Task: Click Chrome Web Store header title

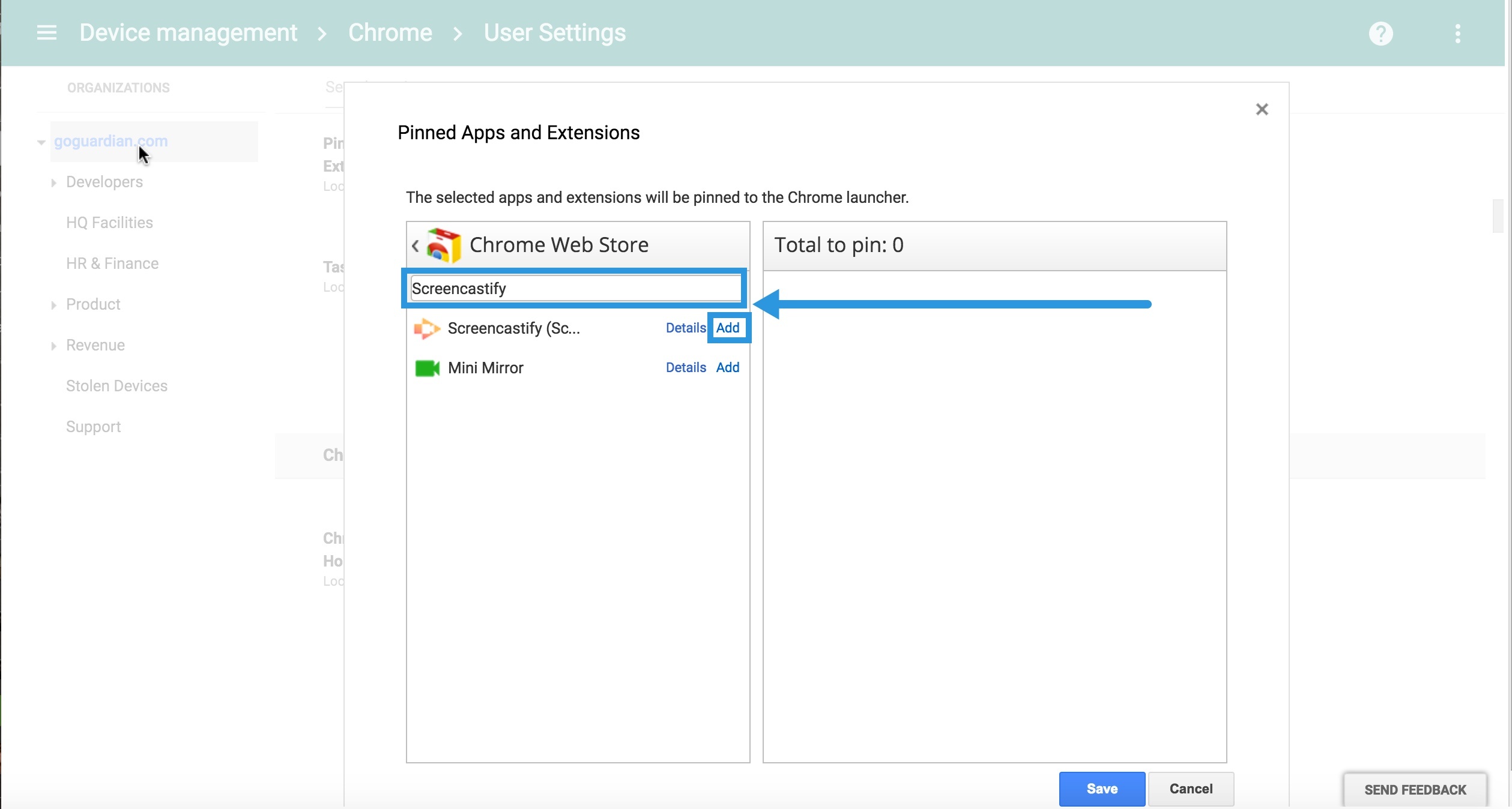Action: tap(558, 245)
